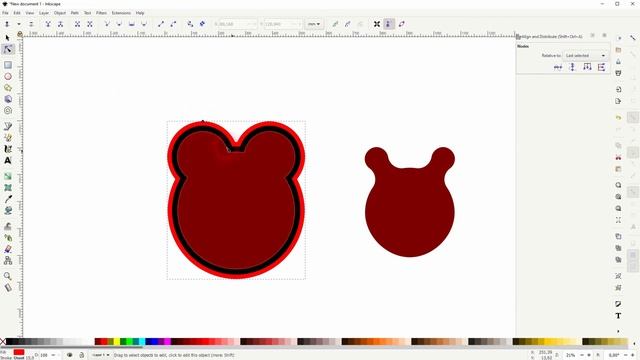
Task: Select the Measure tool
Action: (8, 287)
